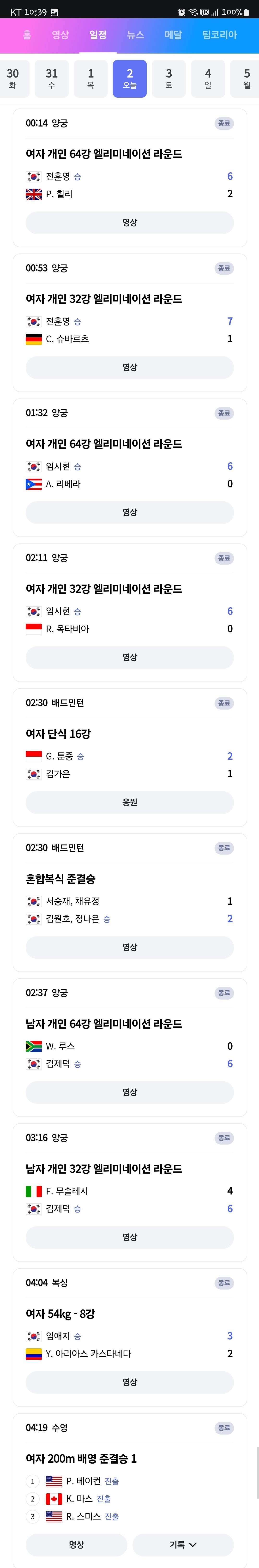Tap 응원 button for 여자 단식 16강
The height and width of the screenshot is (1568, 259).
pos(130,802)
